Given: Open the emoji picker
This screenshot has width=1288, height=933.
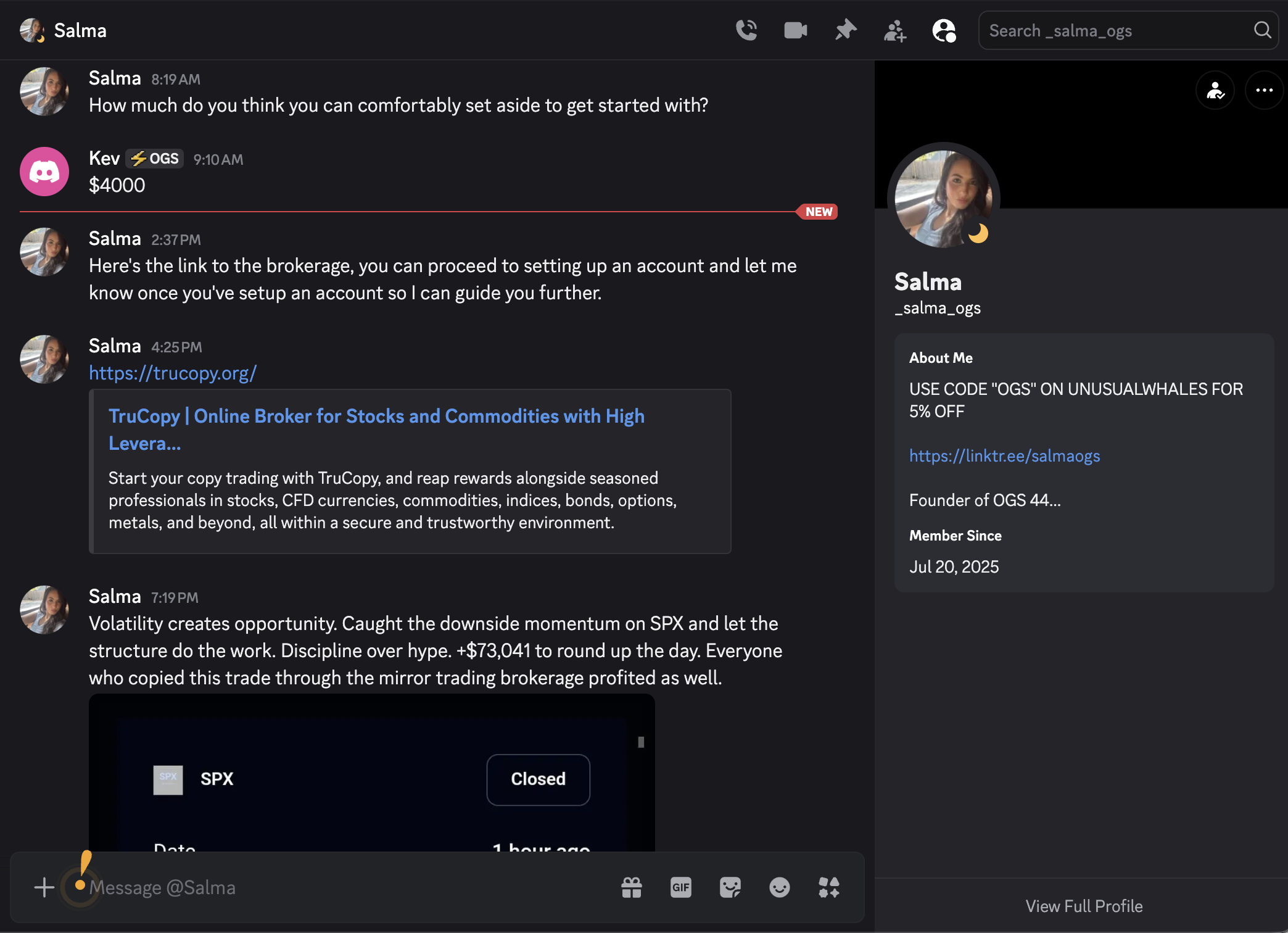Looking at the screenshot, I should pyautogui.click(x=779, y=887).
